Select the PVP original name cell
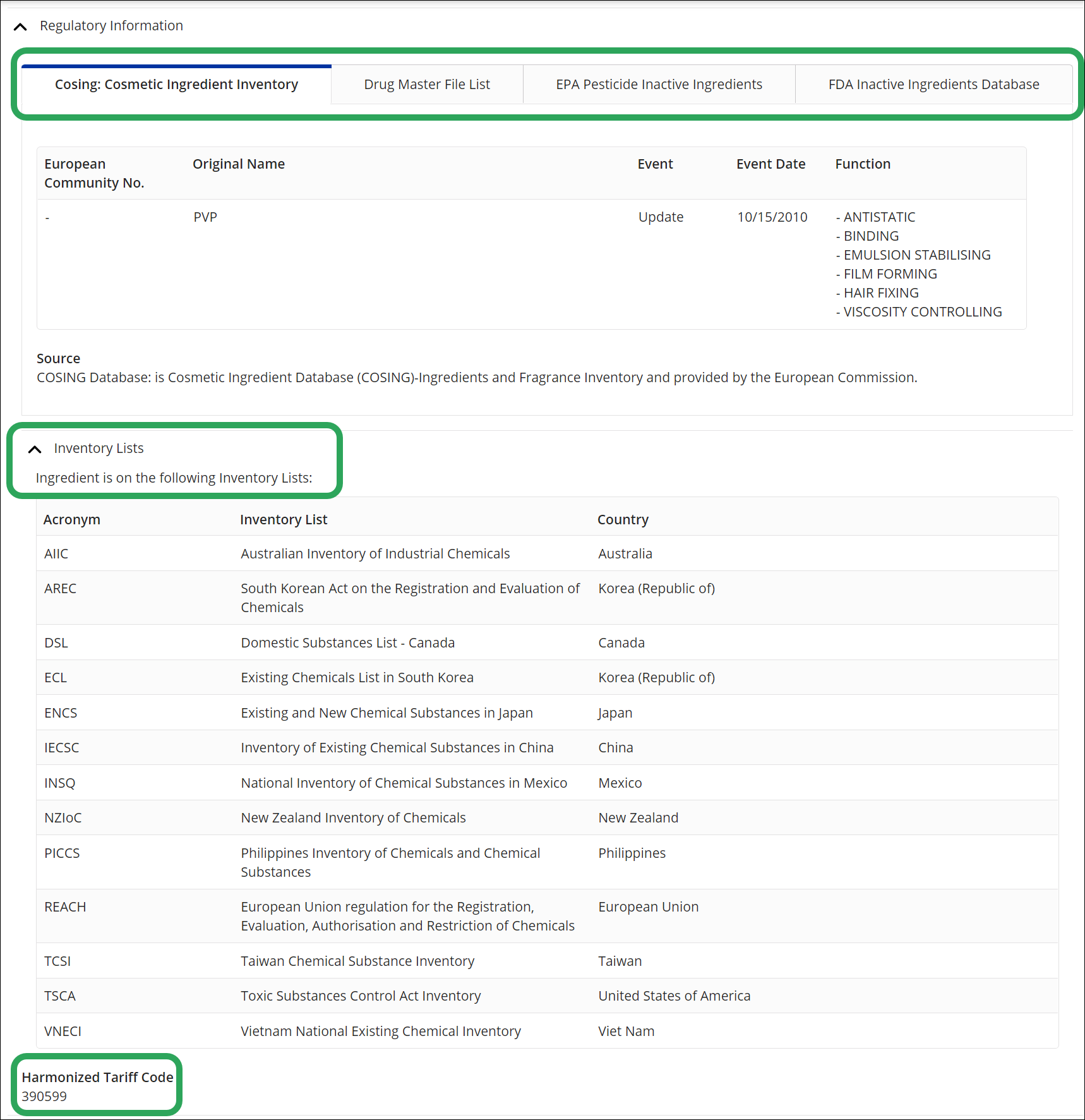The image size is (1085, 1120). click(205, 217)
